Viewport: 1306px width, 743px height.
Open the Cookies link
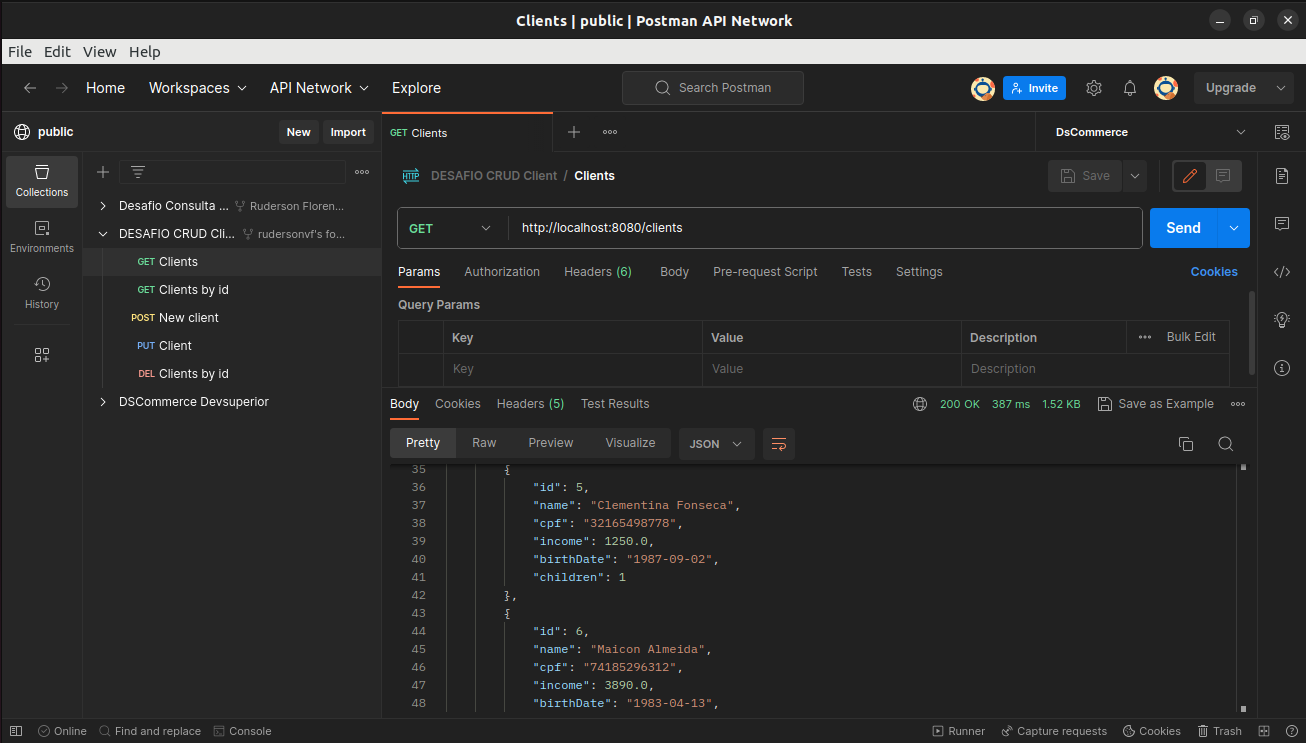(1214, 272)
